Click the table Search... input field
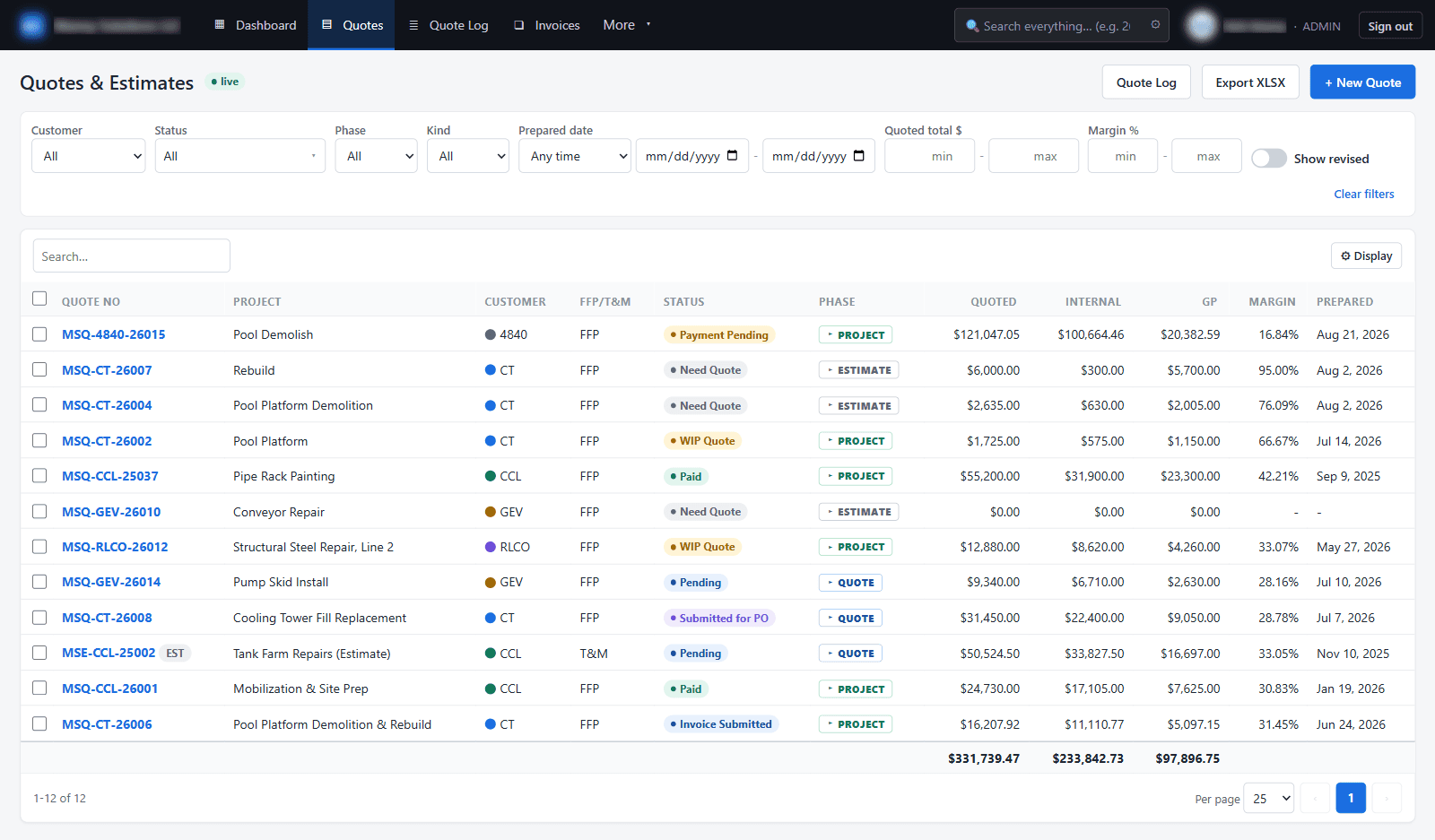The width and height of the screenshot is (1435, 840). (x=132, y=255)
